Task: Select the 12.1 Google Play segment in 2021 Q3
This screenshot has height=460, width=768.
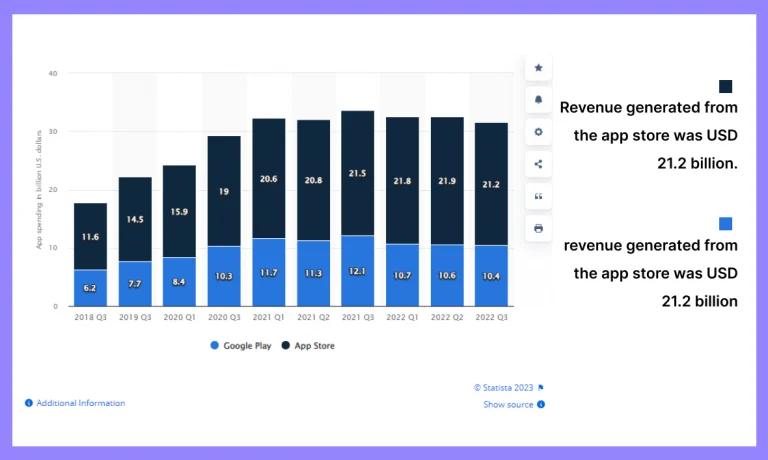Action: (x=358, y=271)
